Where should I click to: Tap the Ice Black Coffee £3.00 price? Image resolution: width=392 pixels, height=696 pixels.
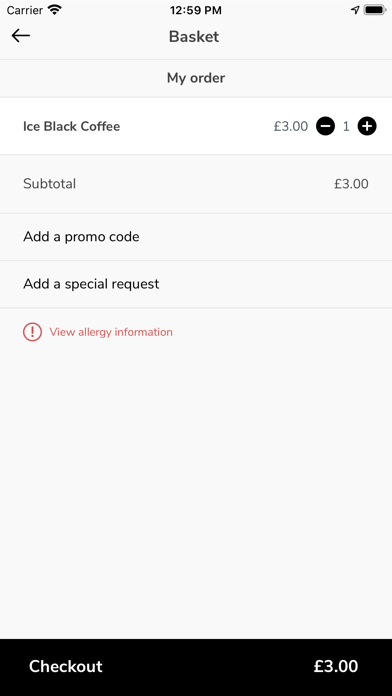click(x=291, y=127)
